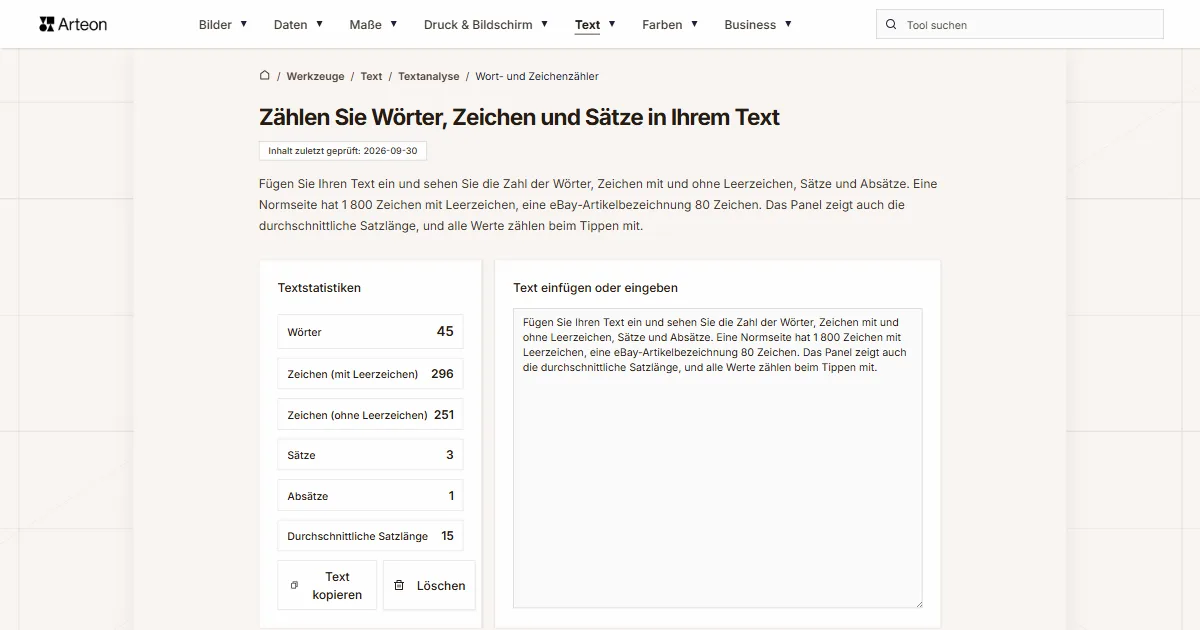Open the Druck & Bildschirm menu
Screen dimensions: 1200x630
(486, 24)
